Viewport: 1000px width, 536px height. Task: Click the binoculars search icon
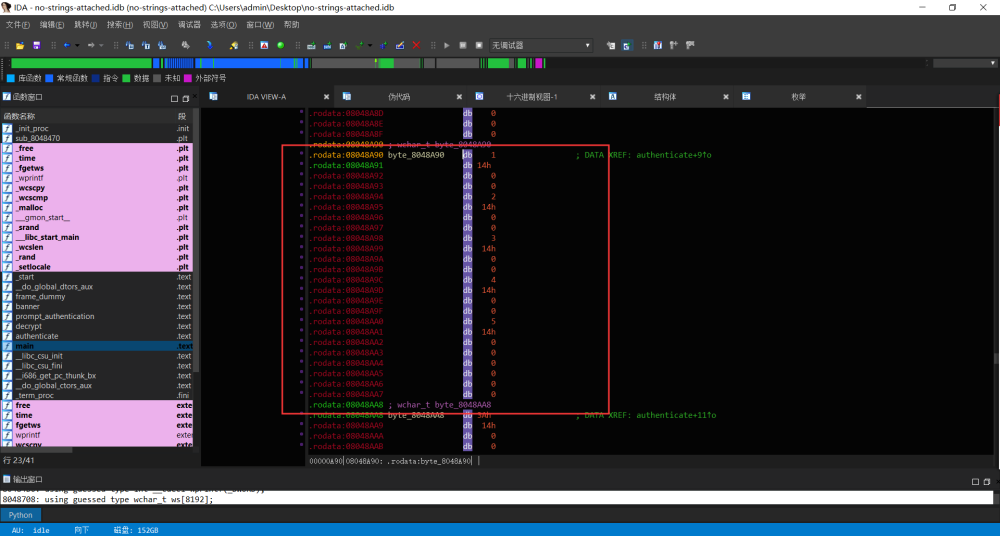click(186, 45)
